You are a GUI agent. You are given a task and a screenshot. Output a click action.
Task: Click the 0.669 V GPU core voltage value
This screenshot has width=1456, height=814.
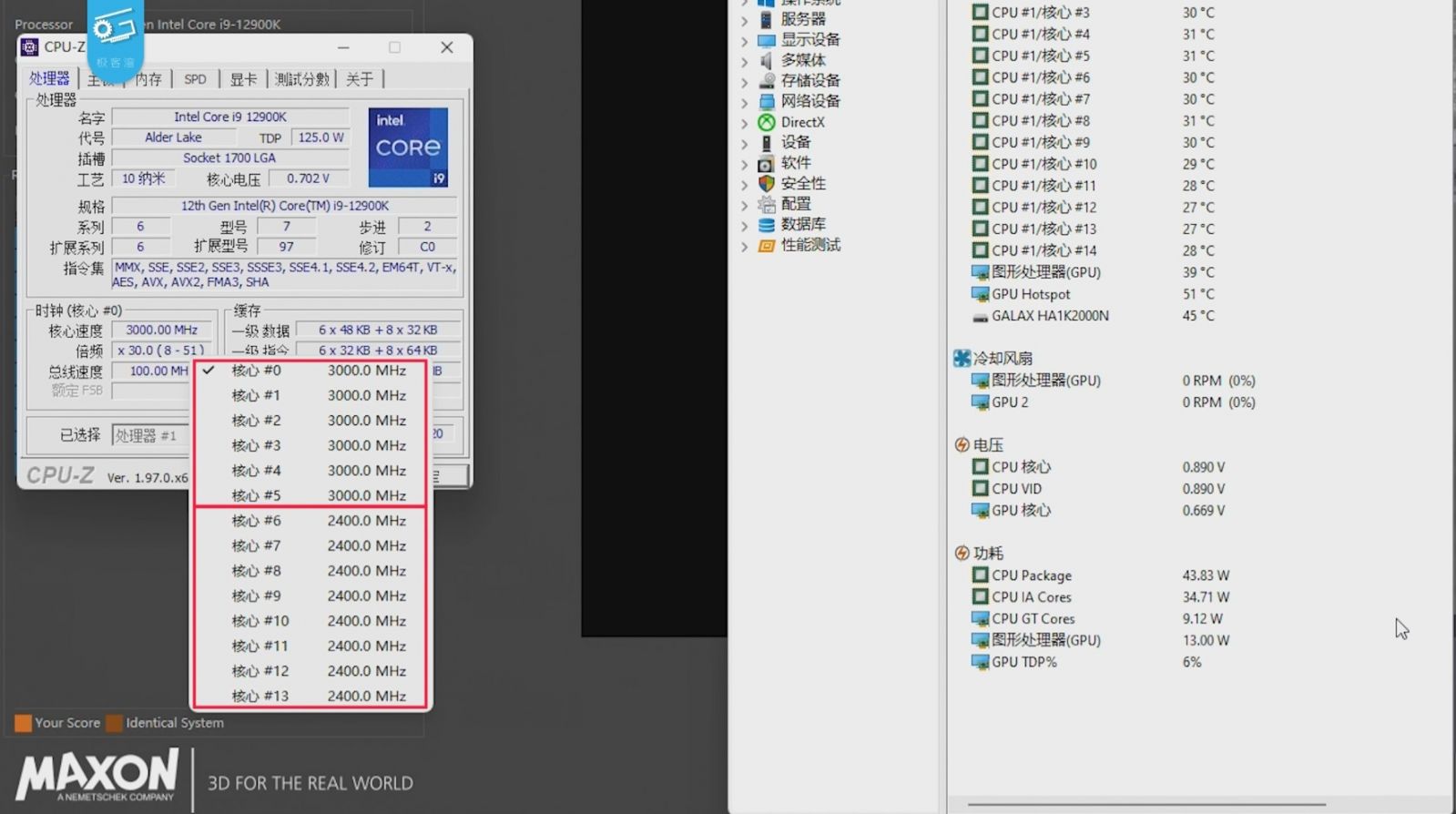tap(1204, 511)
